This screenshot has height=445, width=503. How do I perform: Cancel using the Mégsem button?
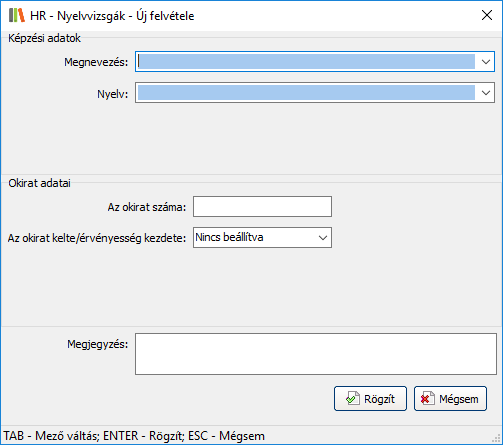450,399
